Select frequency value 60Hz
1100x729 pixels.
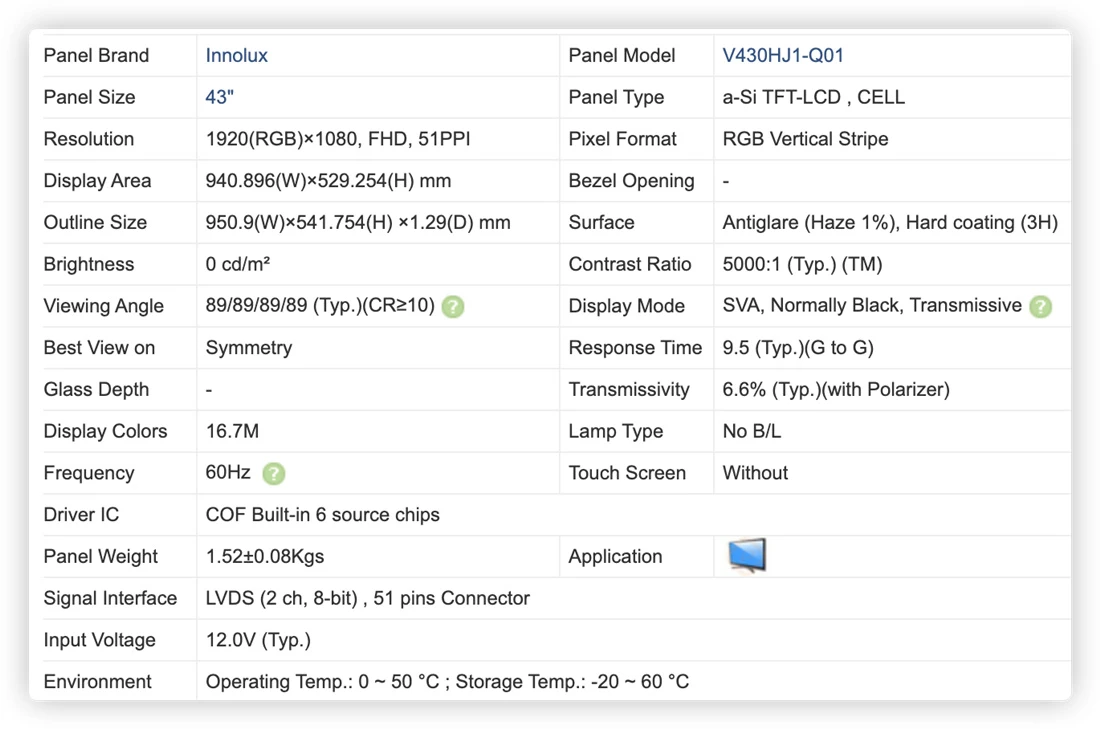[x=228, y=472]
